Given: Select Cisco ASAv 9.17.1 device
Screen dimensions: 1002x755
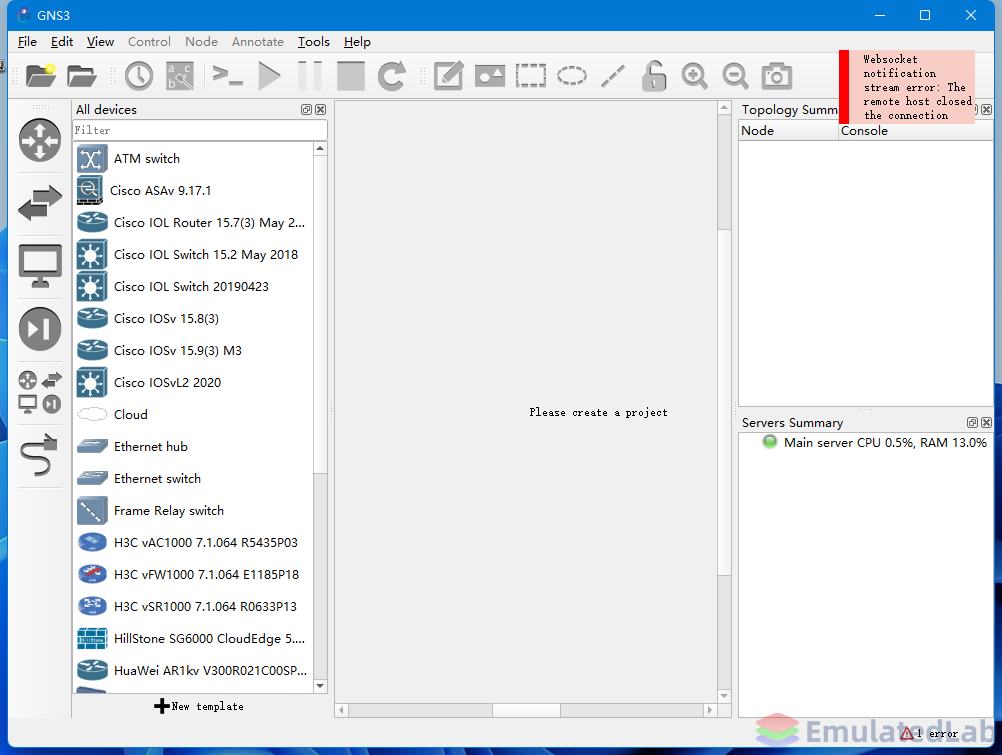Looking at the screenshot, I should tap(194, 191).
